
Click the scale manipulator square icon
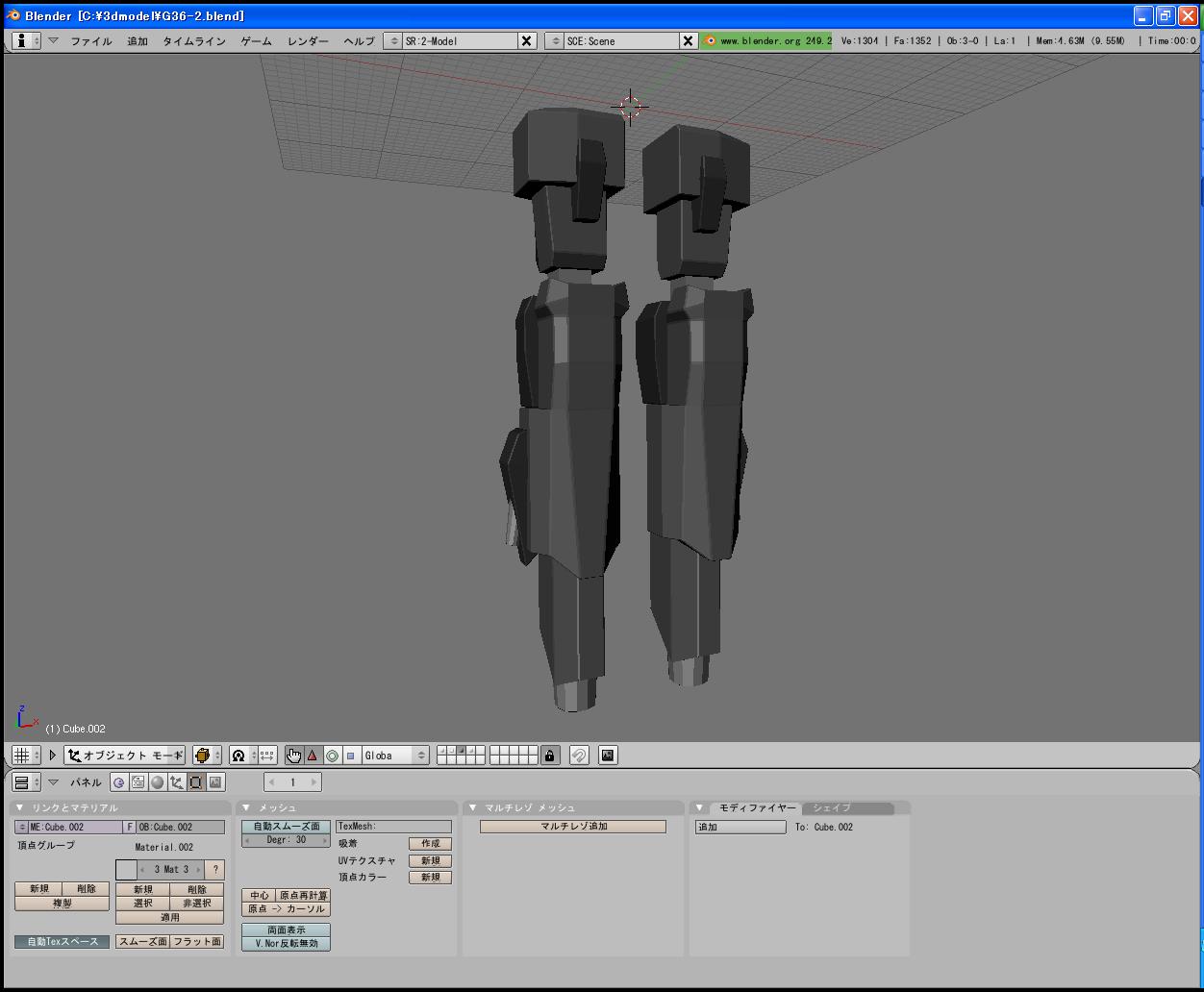point(351,756)
